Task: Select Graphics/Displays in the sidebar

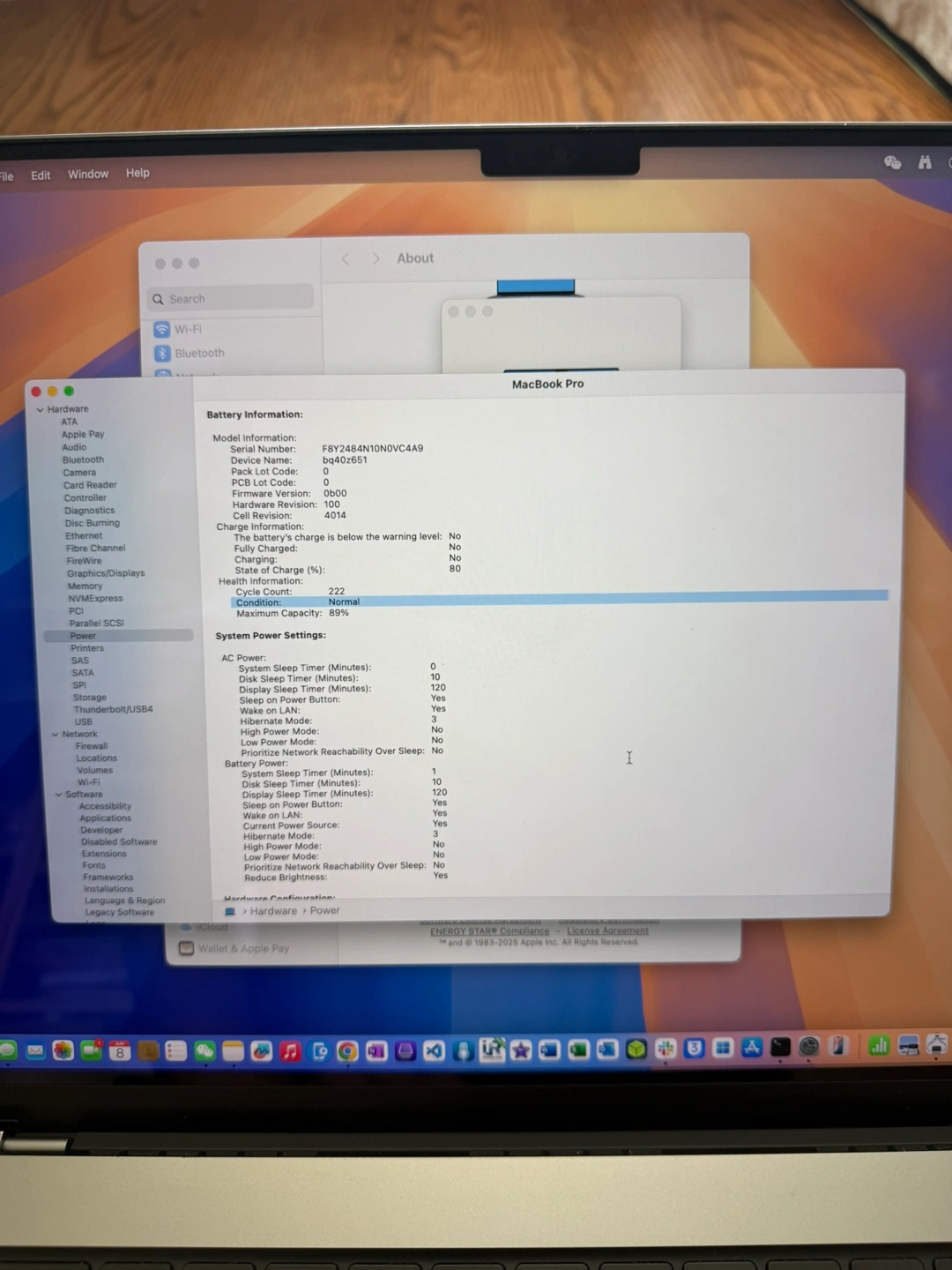Action: [x=106, y=573]
